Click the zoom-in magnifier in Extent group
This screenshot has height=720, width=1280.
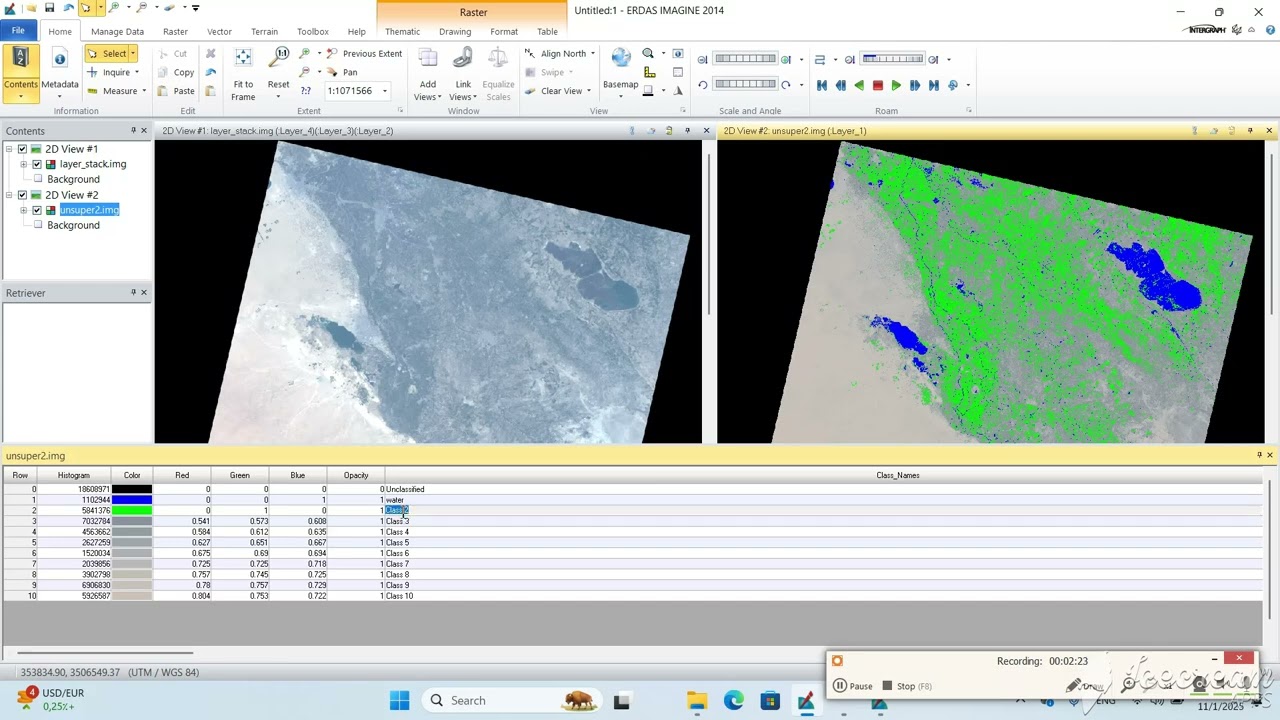pos(305,53)
